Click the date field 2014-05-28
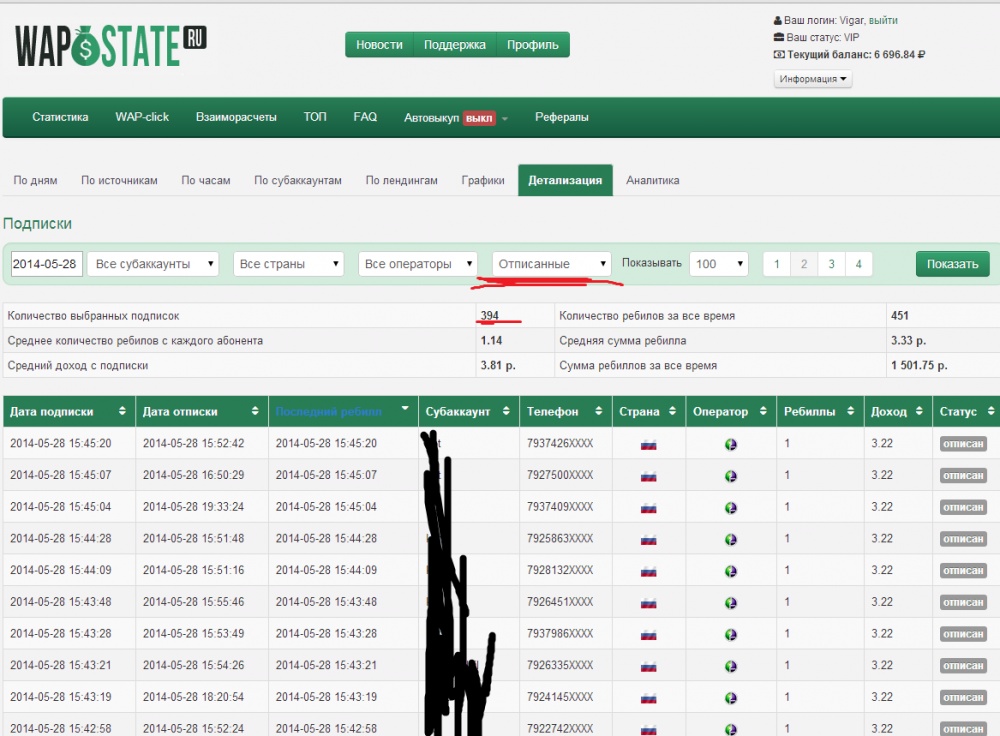This screenshot has height=736, width=1000. (47, 264)
